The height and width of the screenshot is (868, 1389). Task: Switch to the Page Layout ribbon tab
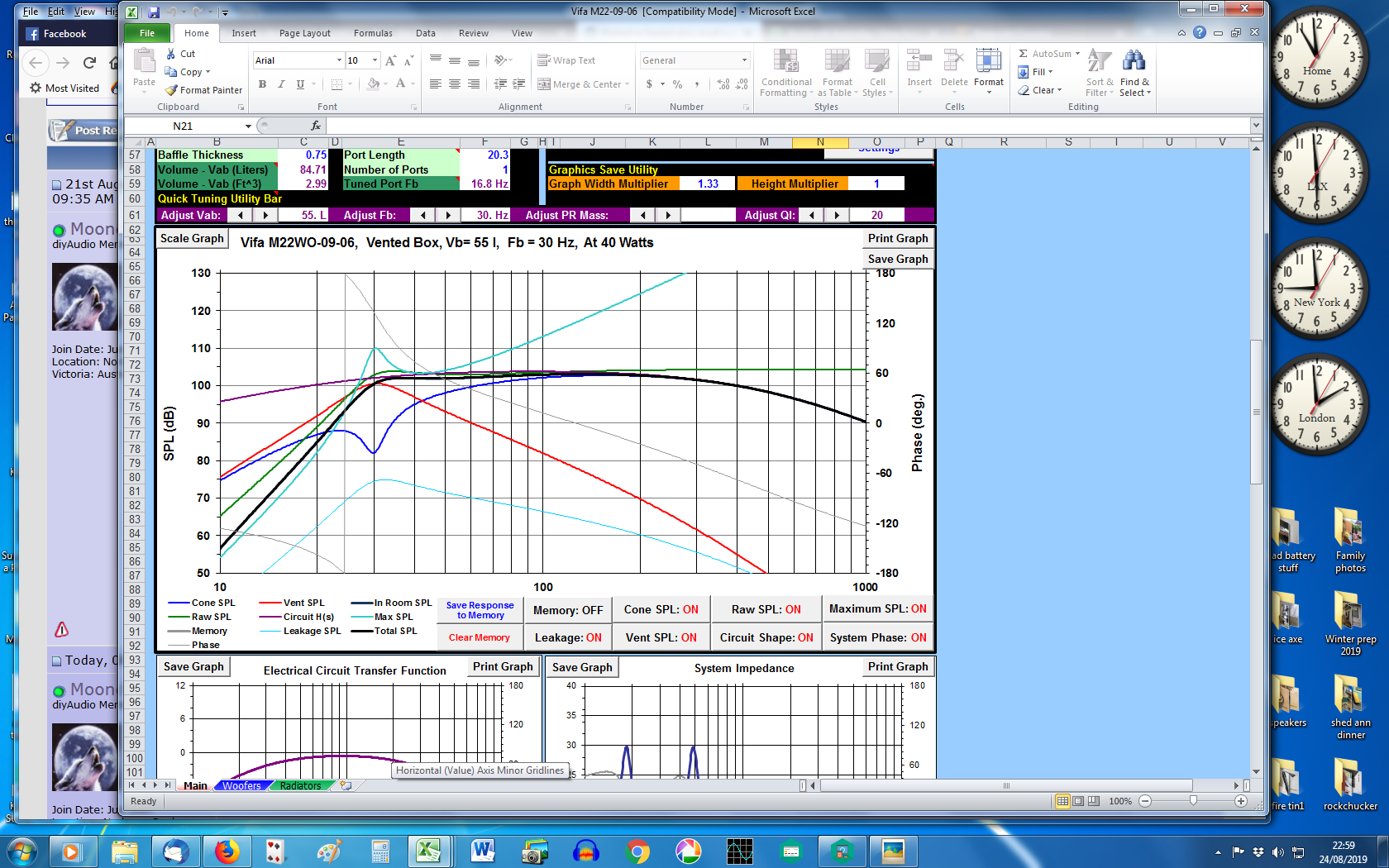coord(305,33)
